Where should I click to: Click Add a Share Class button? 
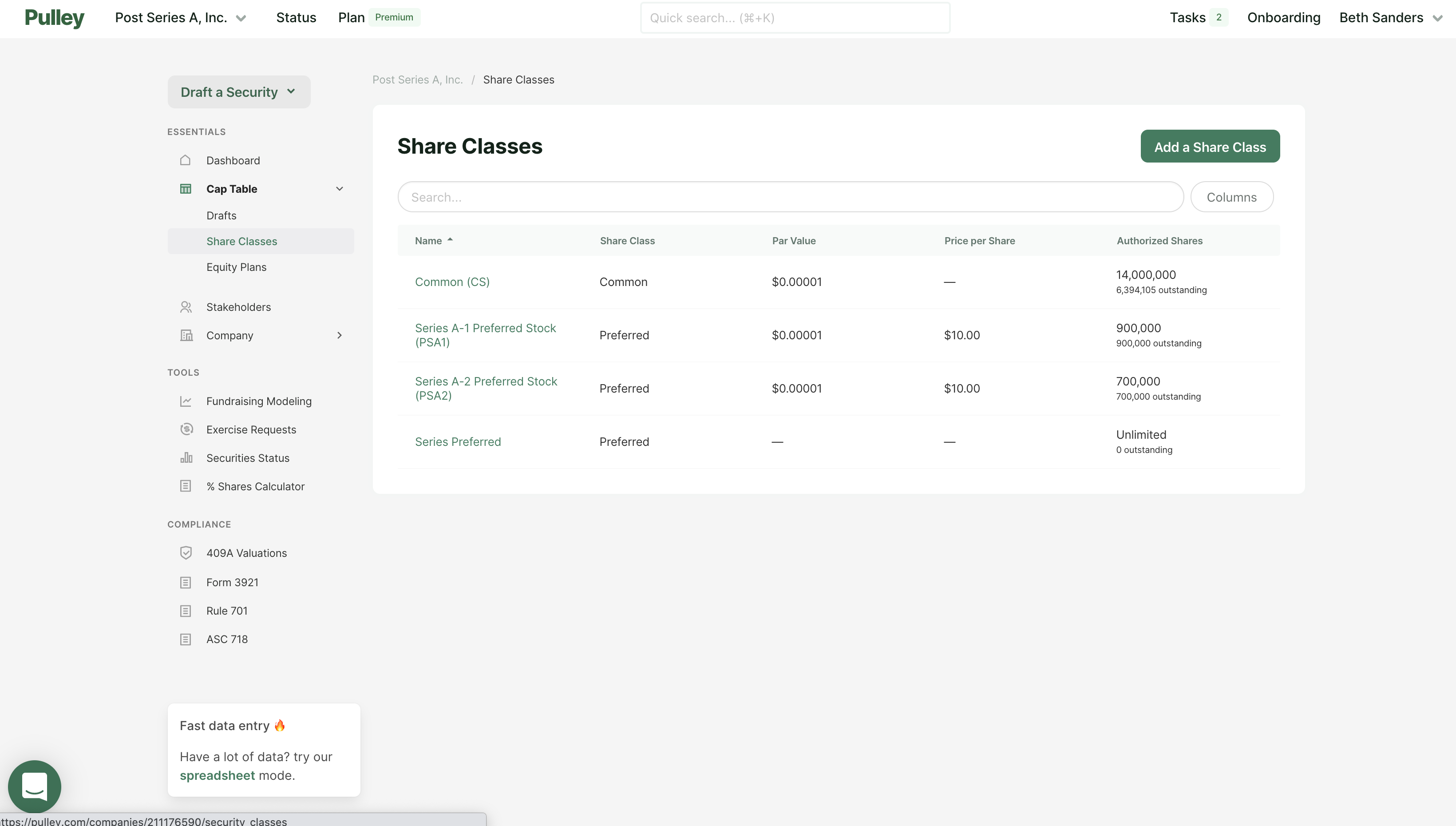[x=1209, y=146]
